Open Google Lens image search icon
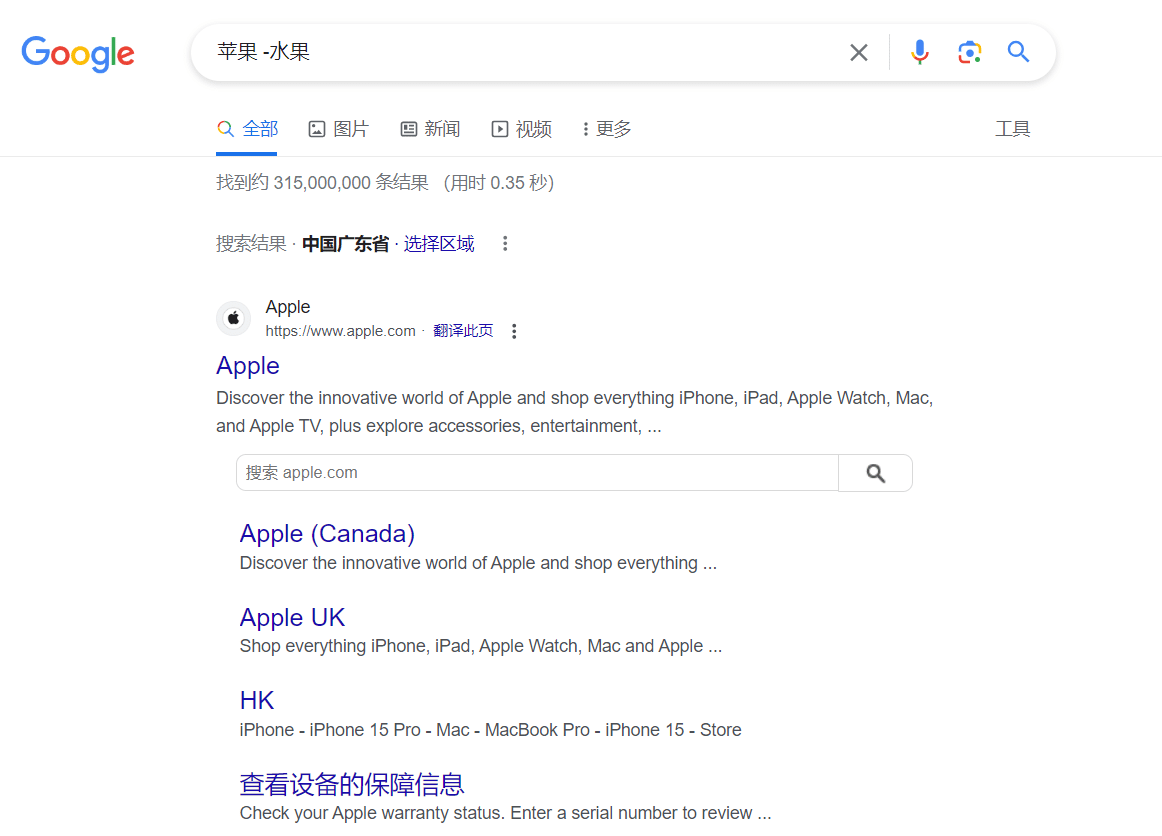Screen dimensions: 1162x836 (x=969, y=53)
